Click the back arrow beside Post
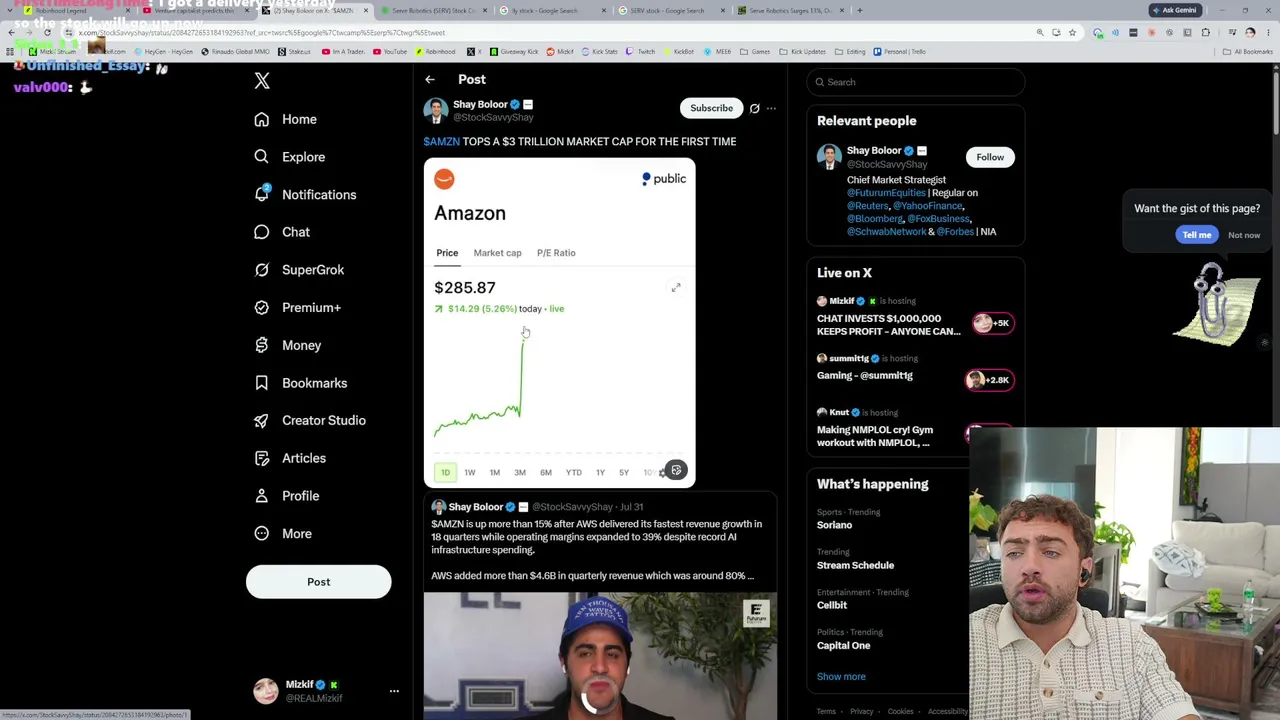The height and width of the screenshot is (720, 1280). point(430,80)
